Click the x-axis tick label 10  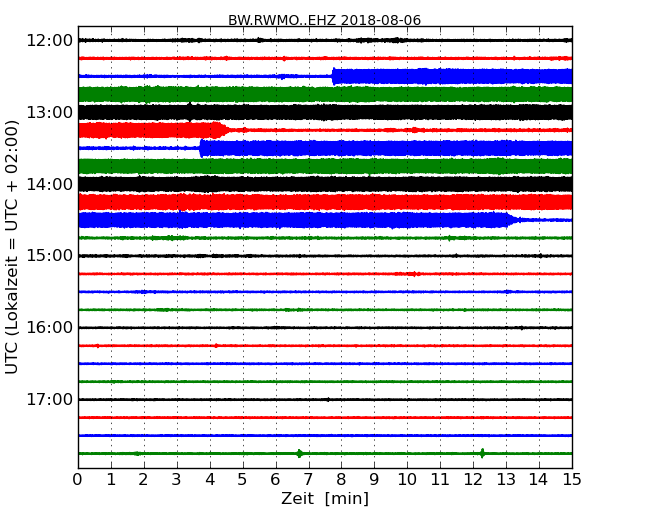[x=407, y=480]
